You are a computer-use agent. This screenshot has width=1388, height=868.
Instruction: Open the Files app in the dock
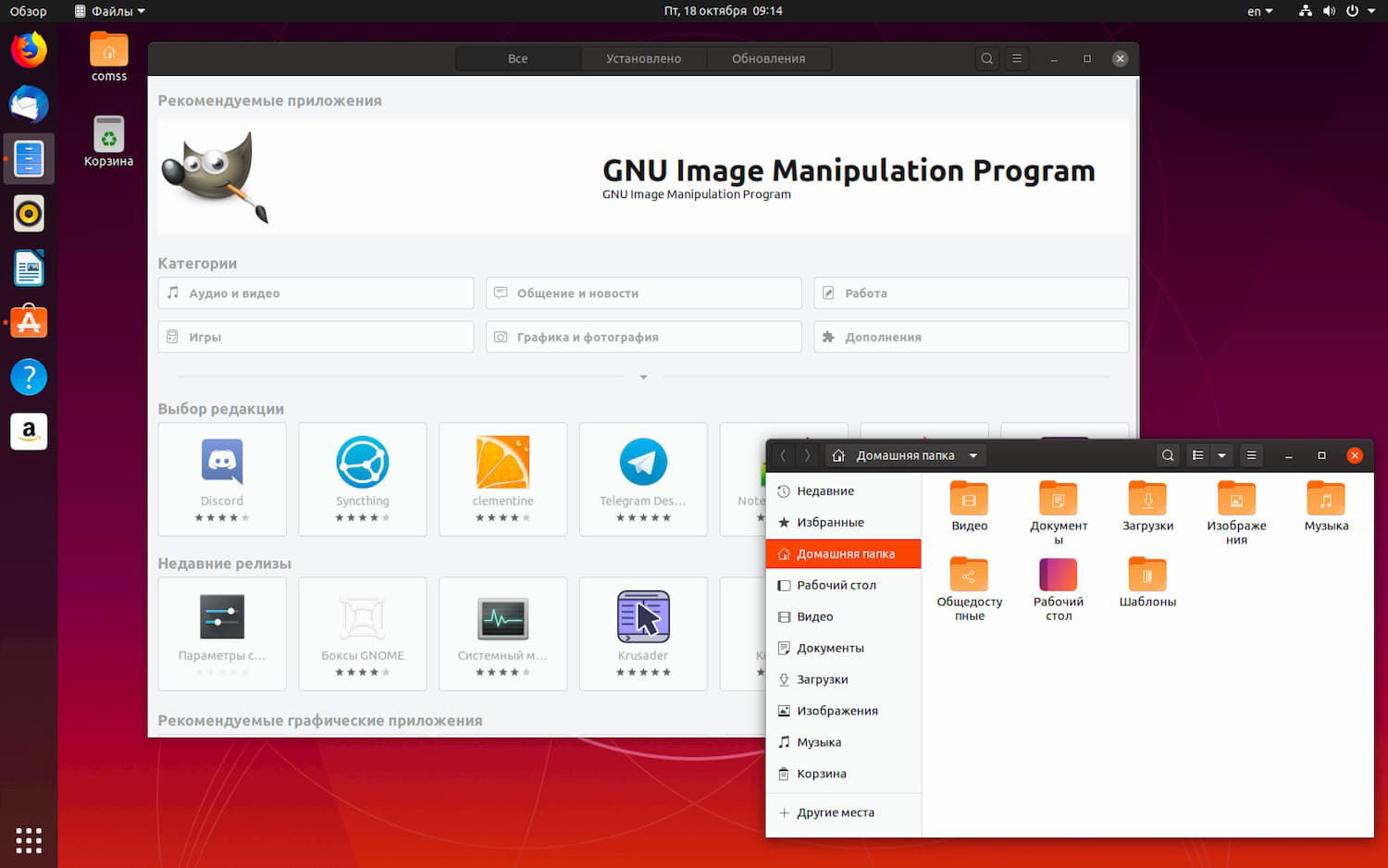click(x=29, y=159)
